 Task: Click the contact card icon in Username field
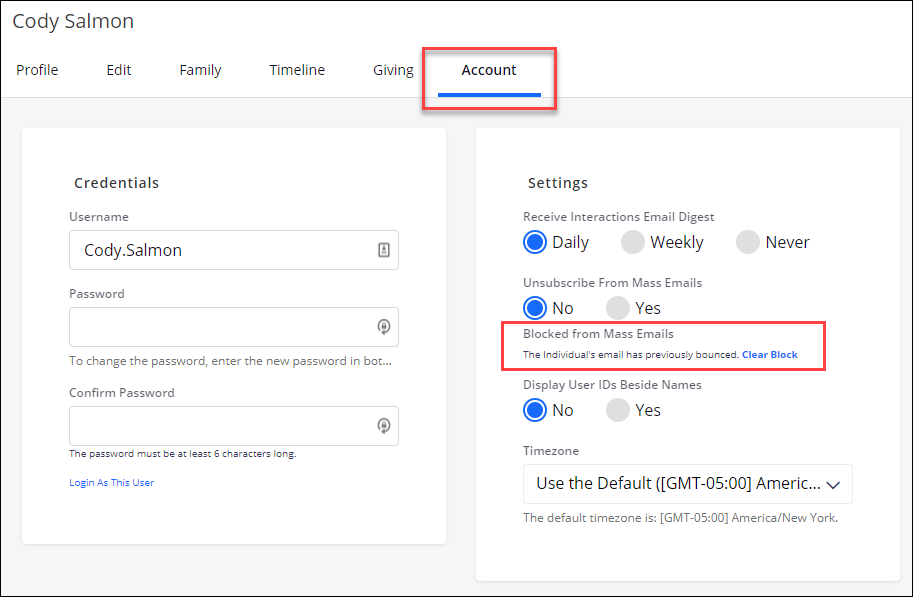(383, 251)
